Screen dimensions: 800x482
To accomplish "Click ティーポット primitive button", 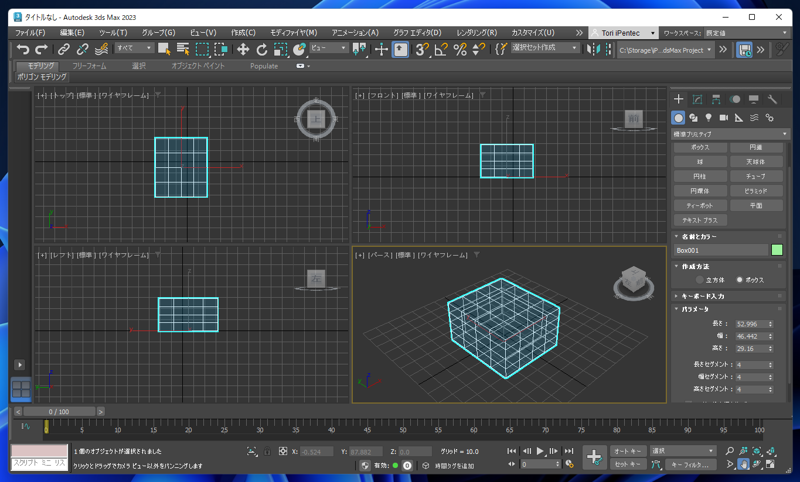I will point(700,206).
